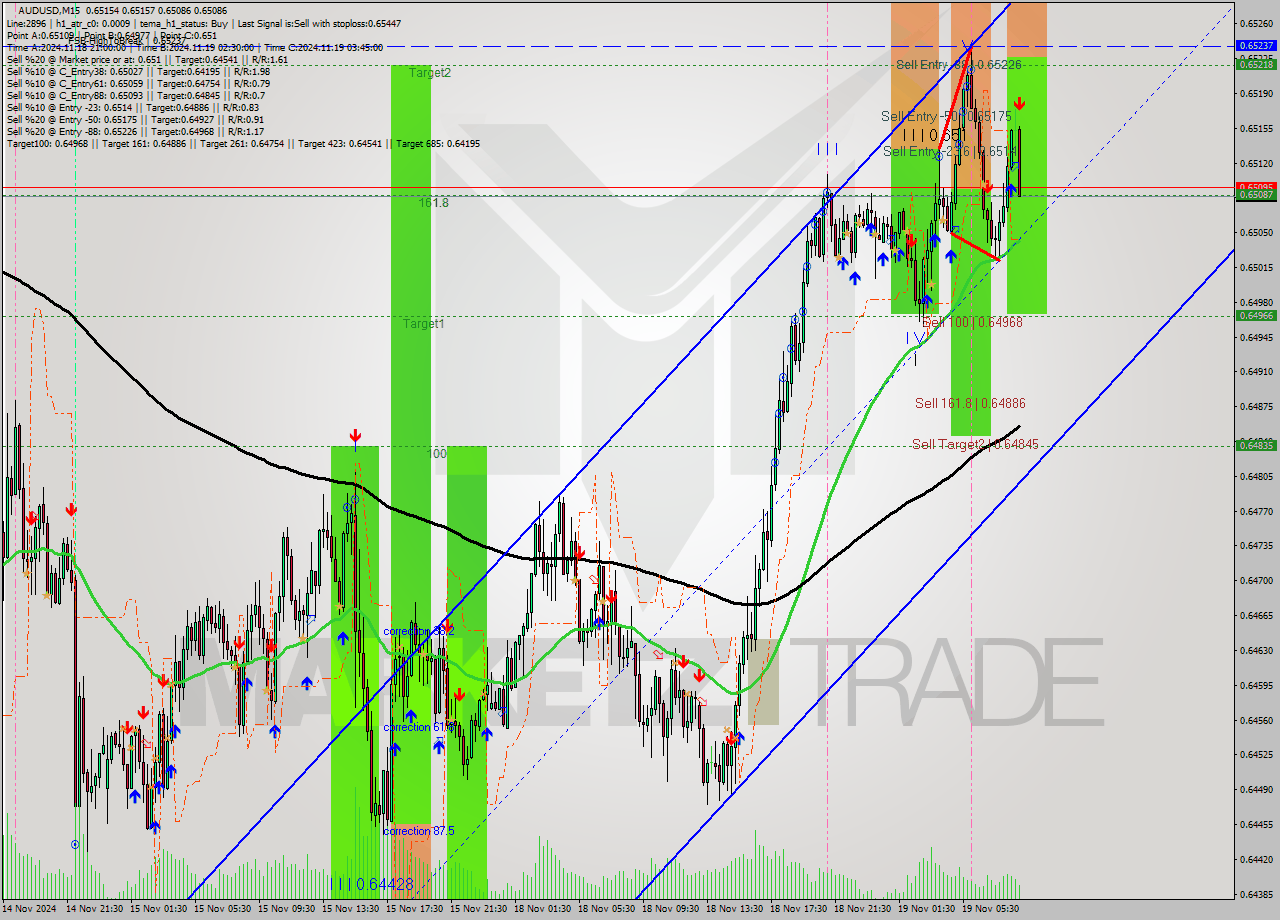Image resolution: width=1280 pixels, height=920 pixels.
Task: Click the red 0.65095 price tag
Action: (x=1256, y=187)
